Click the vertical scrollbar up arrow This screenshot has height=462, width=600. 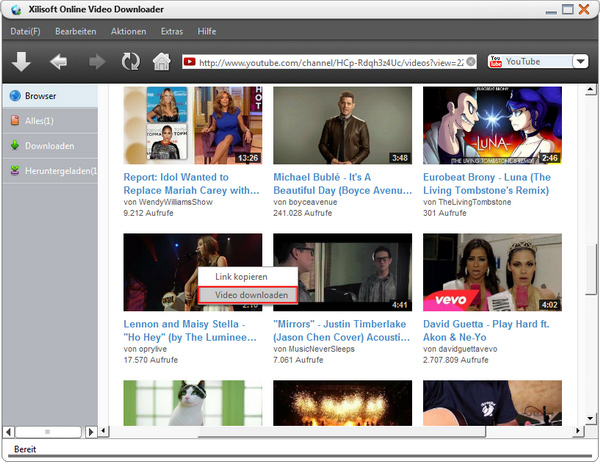[590, 90]
